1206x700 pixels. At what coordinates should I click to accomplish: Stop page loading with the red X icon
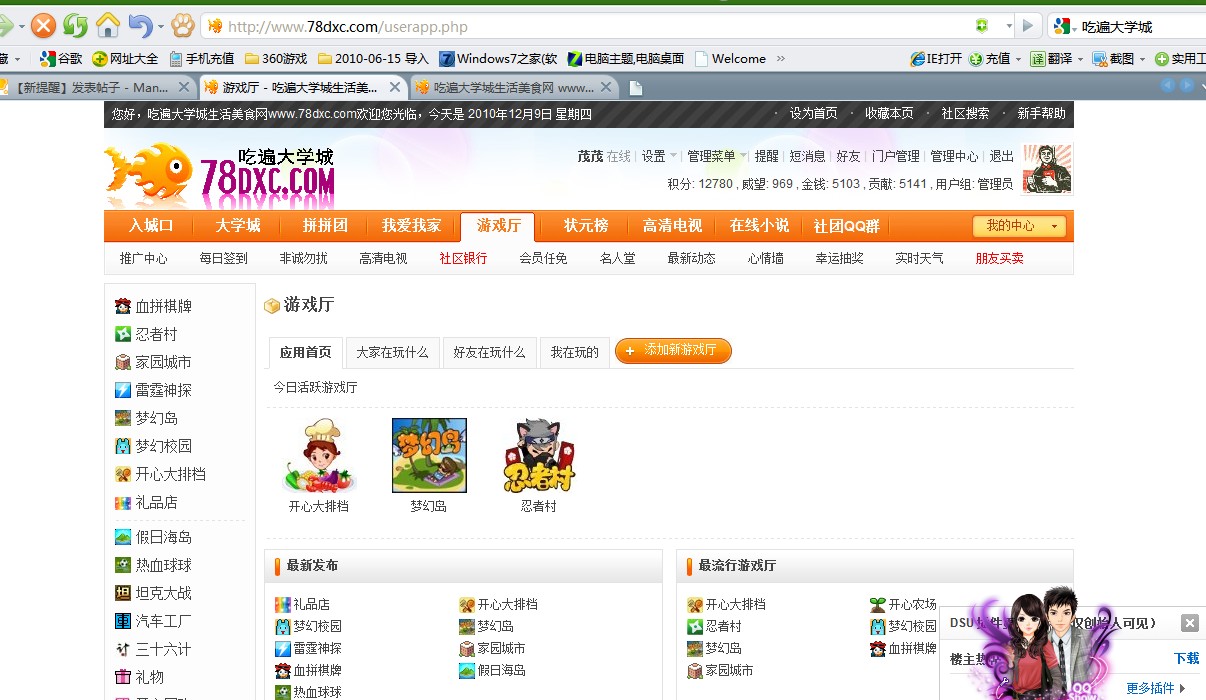[x=43, y=26]
